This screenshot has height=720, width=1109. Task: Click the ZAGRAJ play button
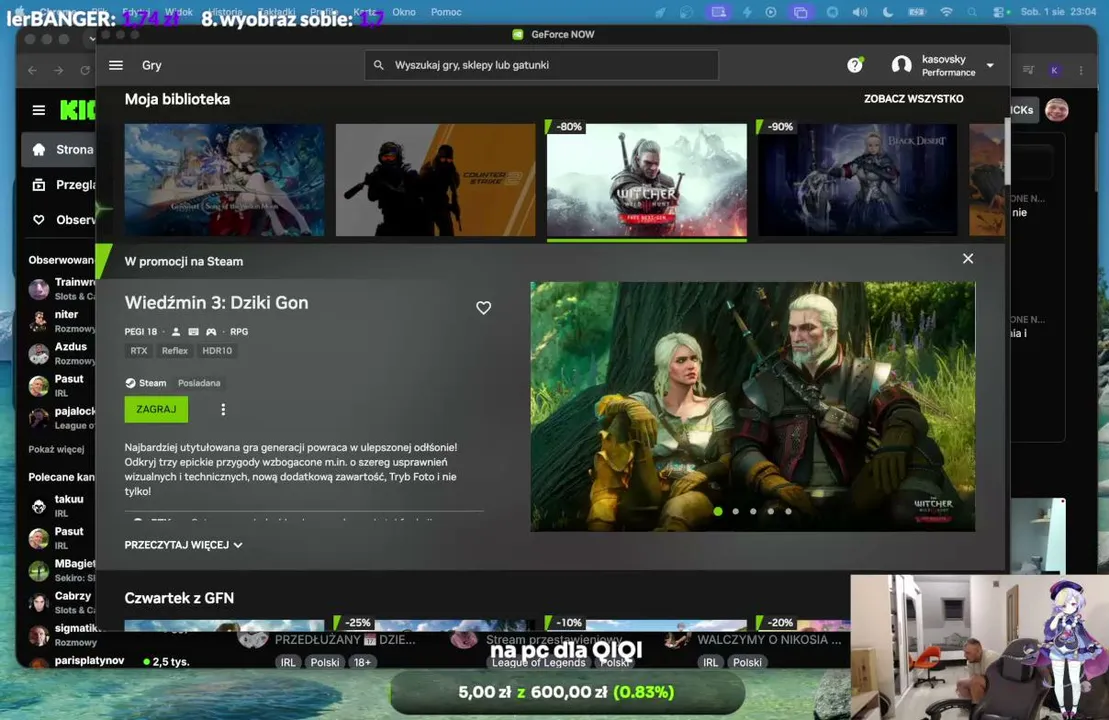coord(156,410)
